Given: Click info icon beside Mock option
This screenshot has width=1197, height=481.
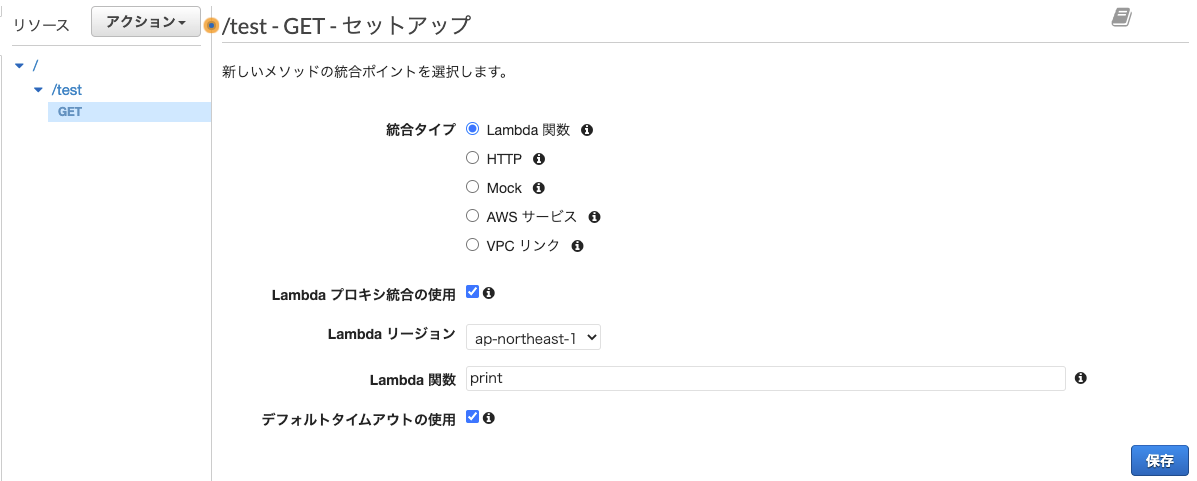Looking at the screenshot, I should (x=539, y=188).
